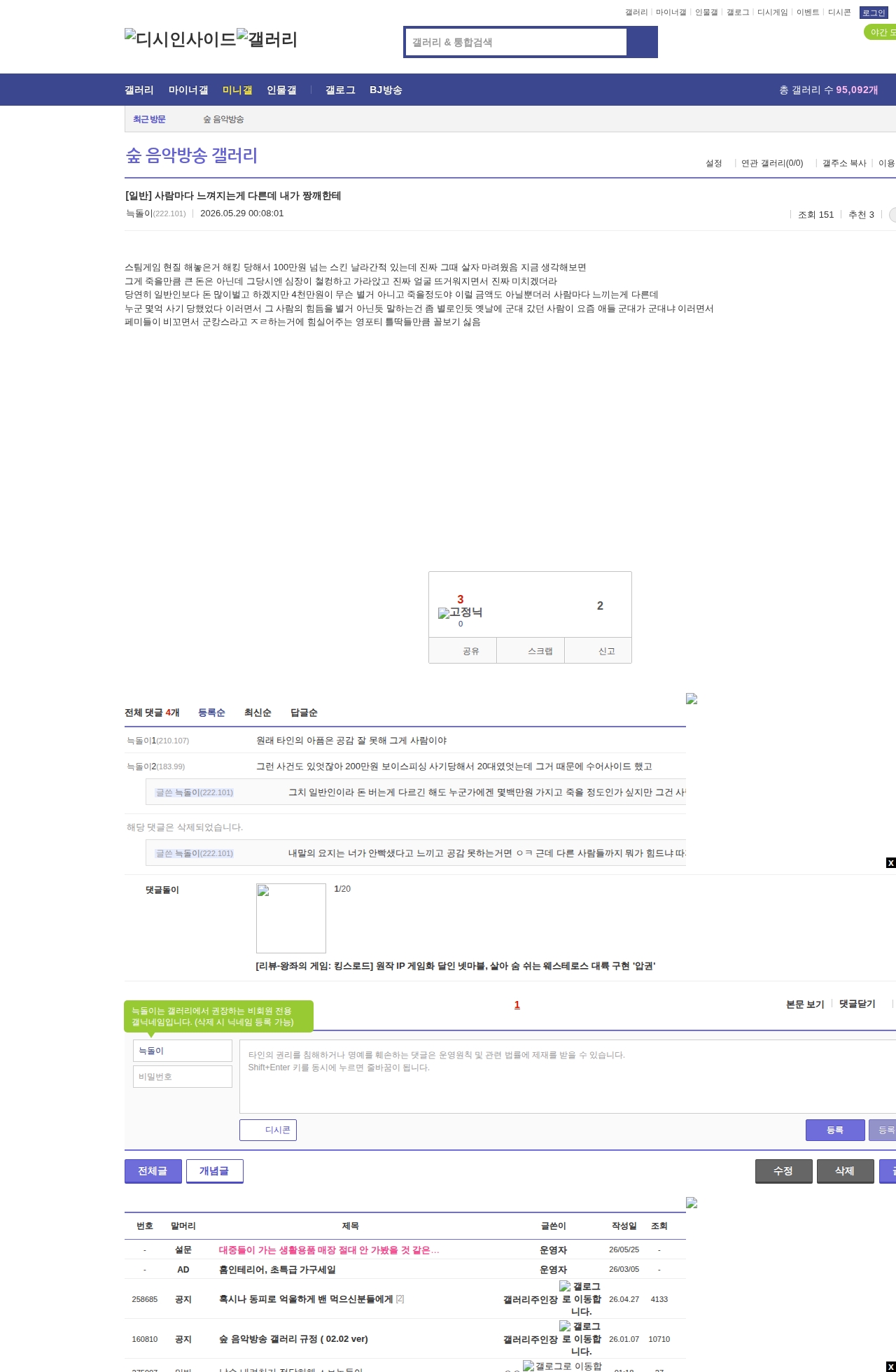Expand the 연관 갤러리(0/0) list
The image size is (896, 1372).
[x=772, y=163]
